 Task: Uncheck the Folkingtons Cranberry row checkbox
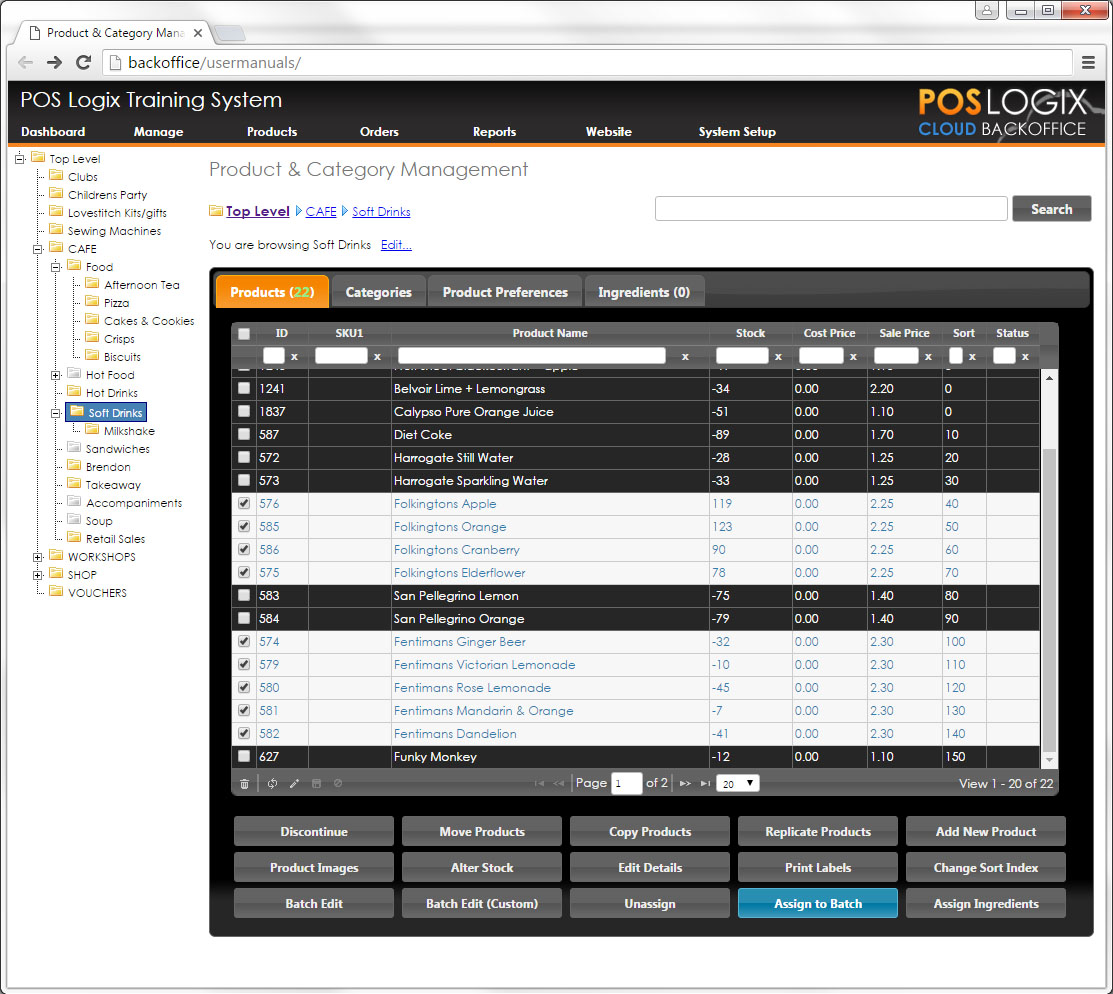tap(244, 549)
